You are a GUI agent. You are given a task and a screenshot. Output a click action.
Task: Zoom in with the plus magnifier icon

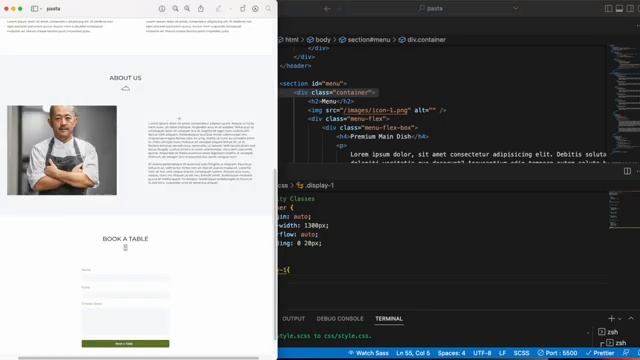tap(187, 9)
